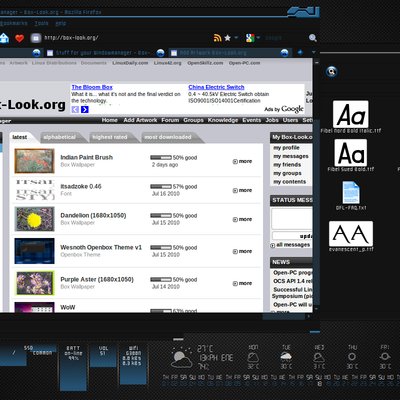This screenshot has height=400, width=400.
Task: Click Indian Paint Brush rating bar
Action: tap(161, 157)
